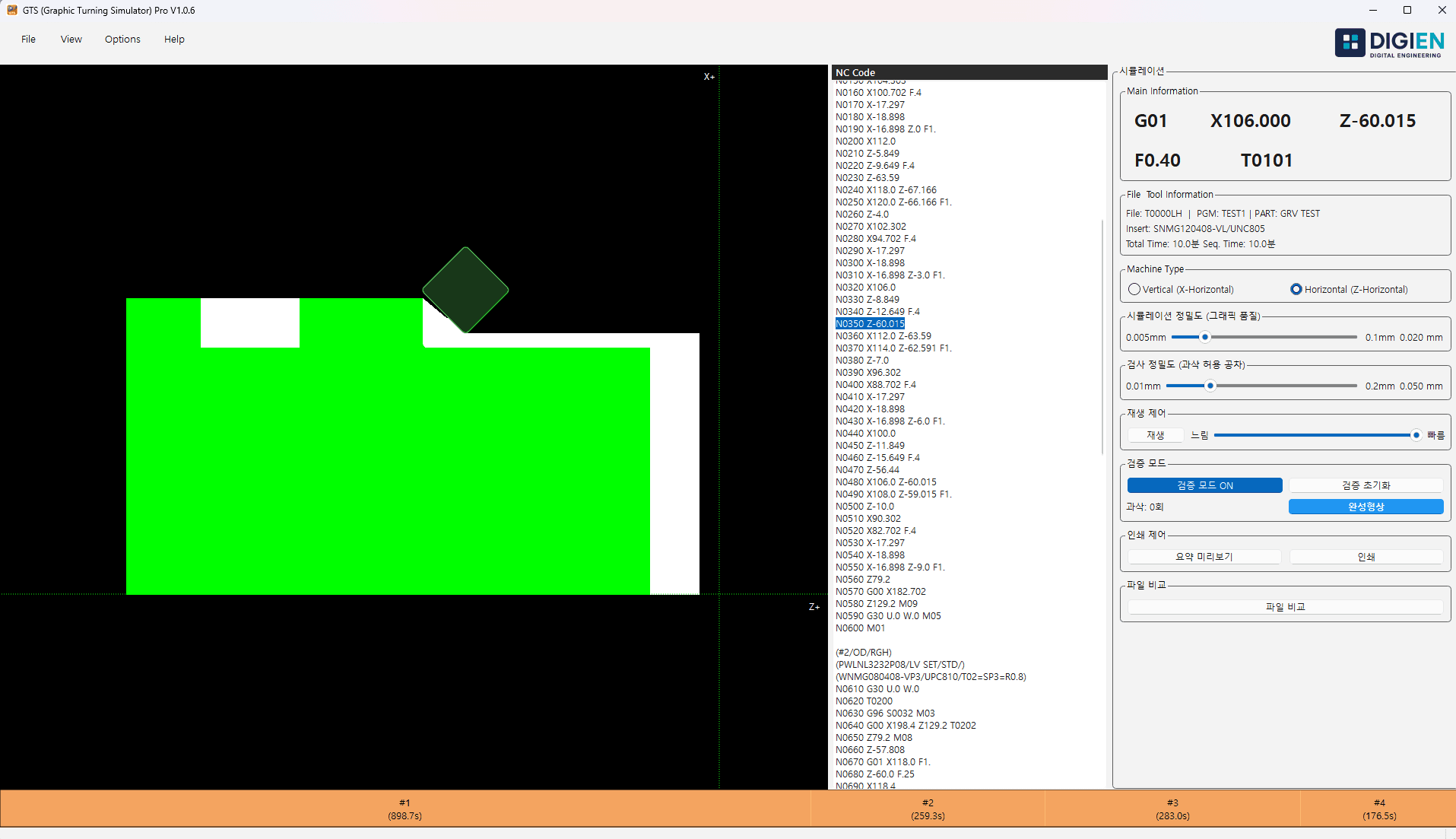
Task: Toggle off the 검증 모드 ON verification mode
Action: point(1204,485)
